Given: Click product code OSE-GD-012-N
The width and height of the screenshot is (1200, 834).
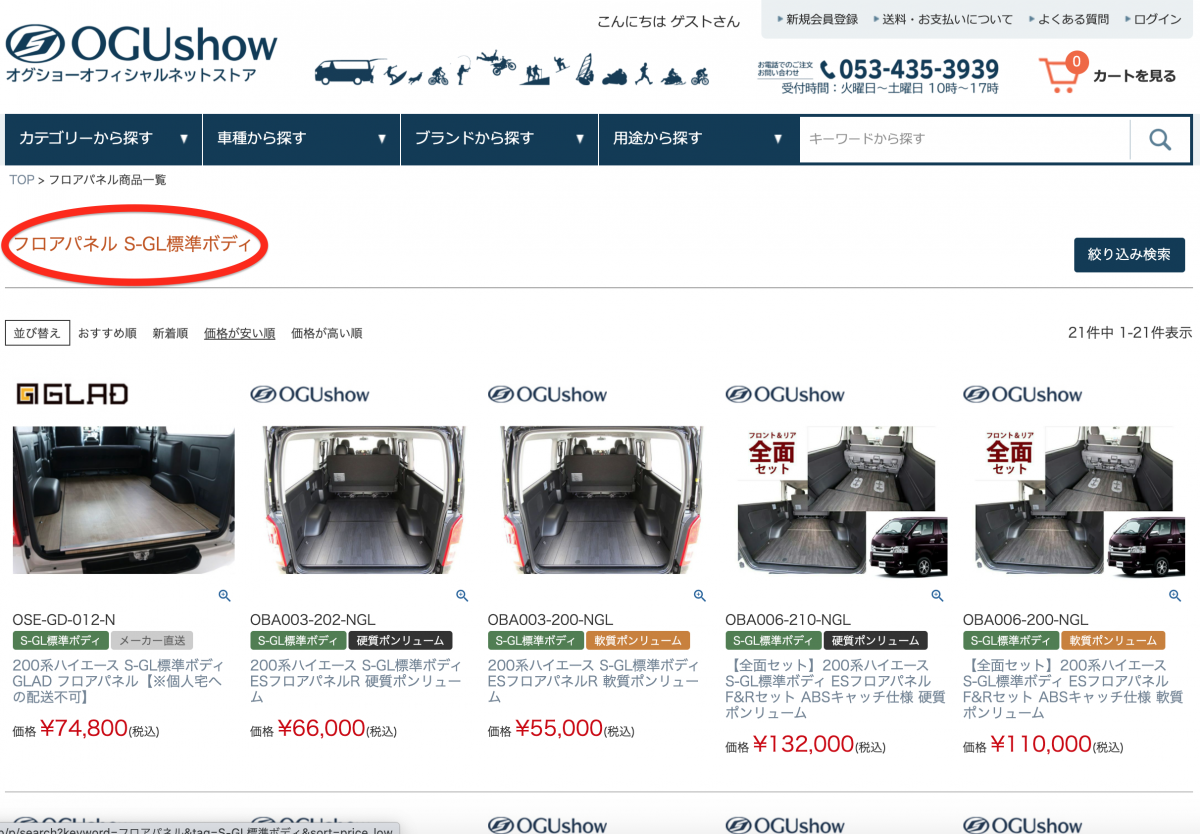Looking at the screenshot, I should coord(64,620).
